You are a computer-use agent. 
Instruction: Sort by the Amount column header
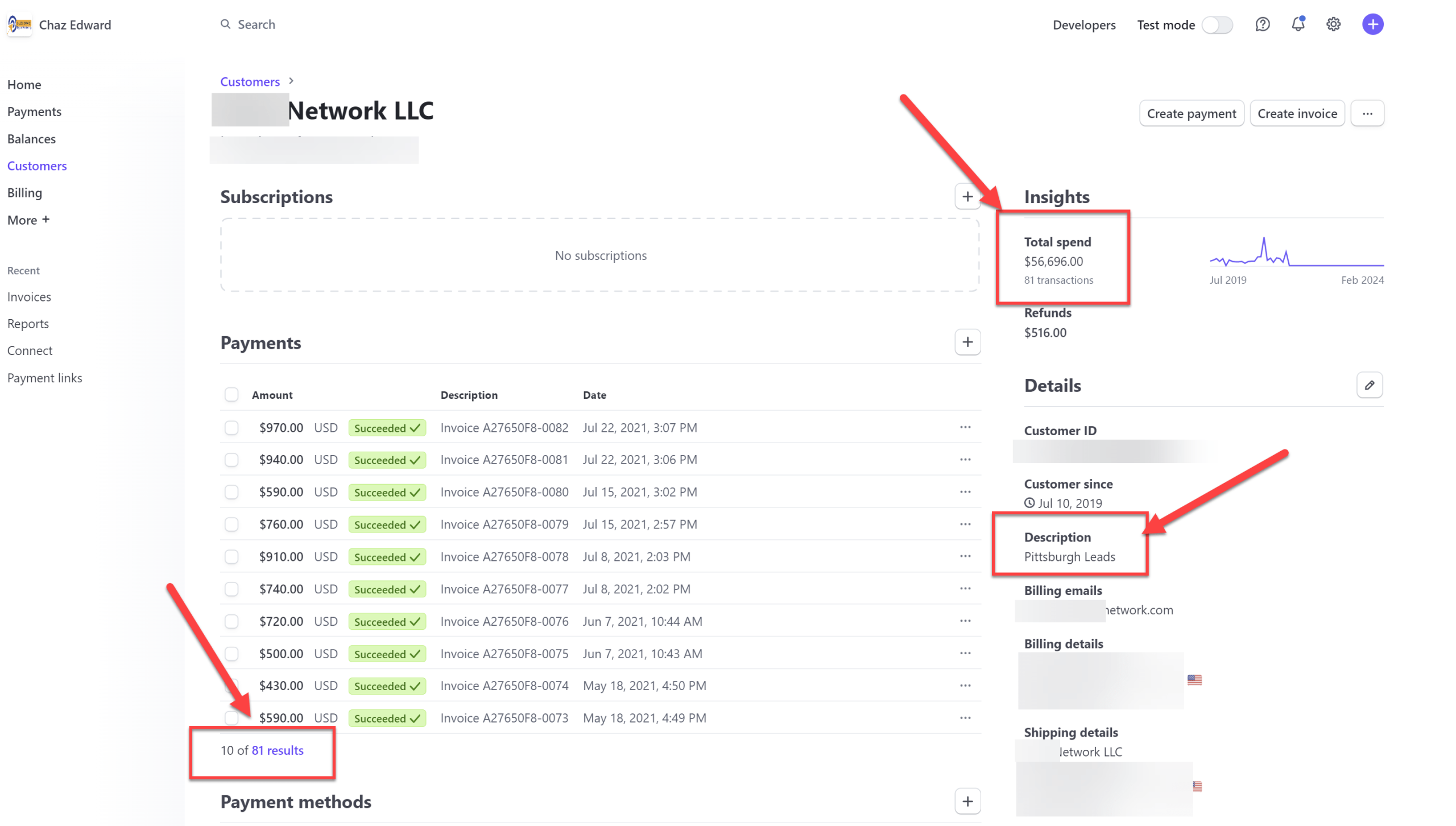tap(272, 395)
